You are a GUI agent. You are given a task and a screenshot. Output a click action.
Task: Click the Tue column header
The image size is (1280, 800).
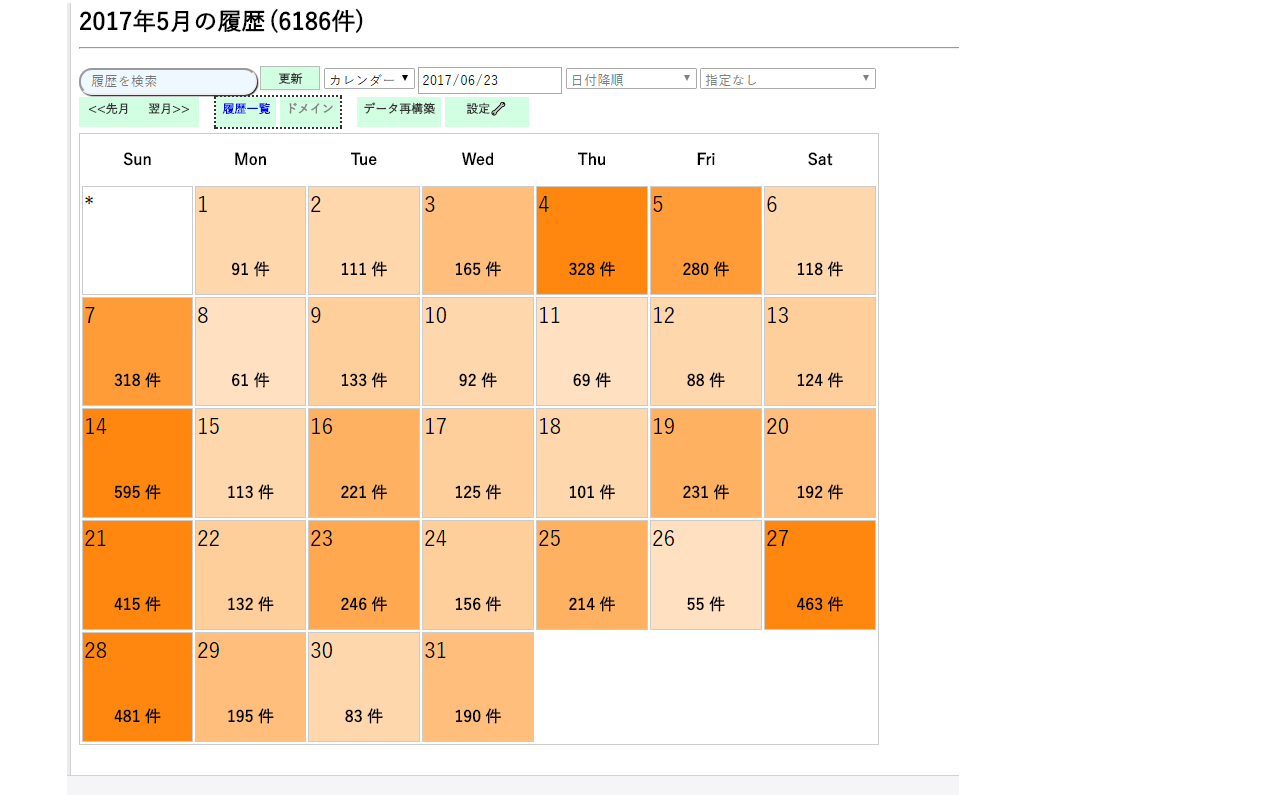(364, 159)
